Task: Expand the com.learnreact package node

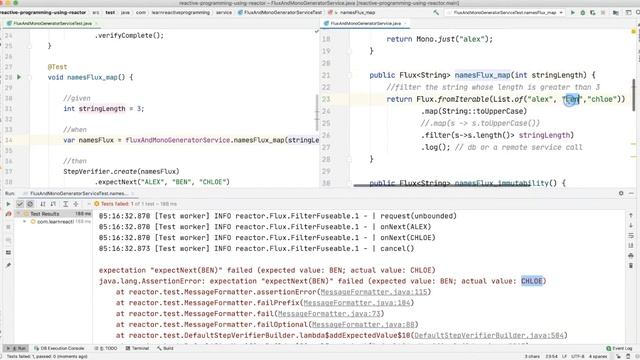Action: (x=24, y=222)
